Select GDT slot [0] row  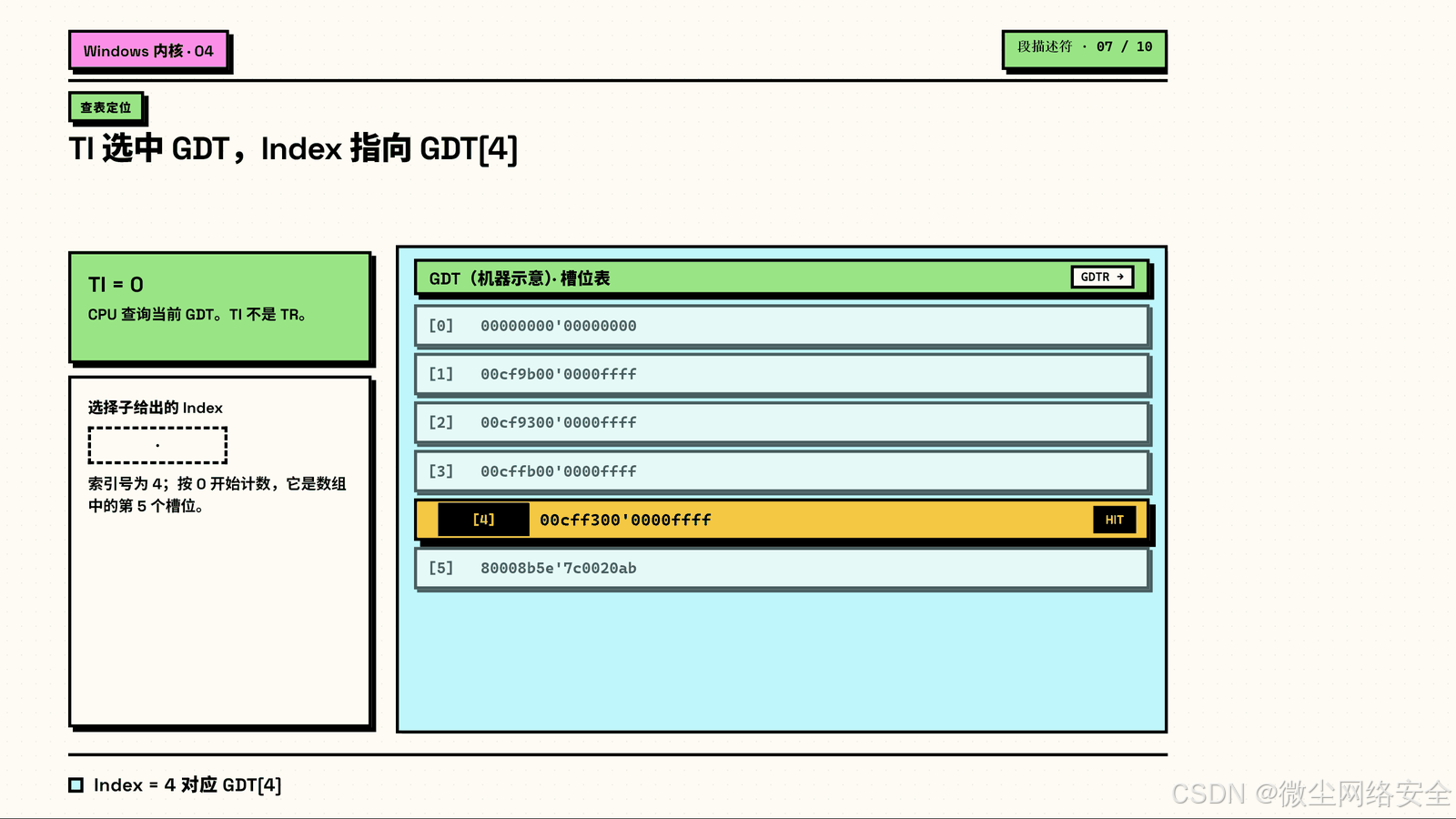coord(782,326)
